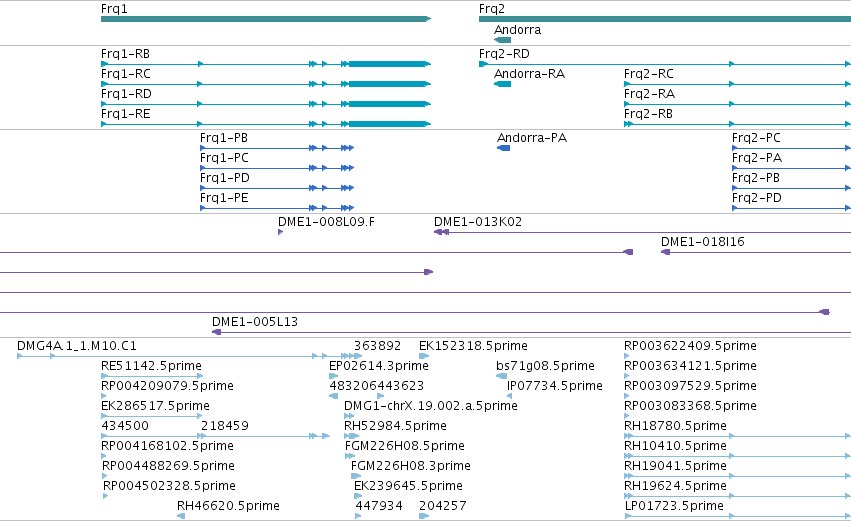Click the 363892 feature label
The image size is (851, 521).
378,346
